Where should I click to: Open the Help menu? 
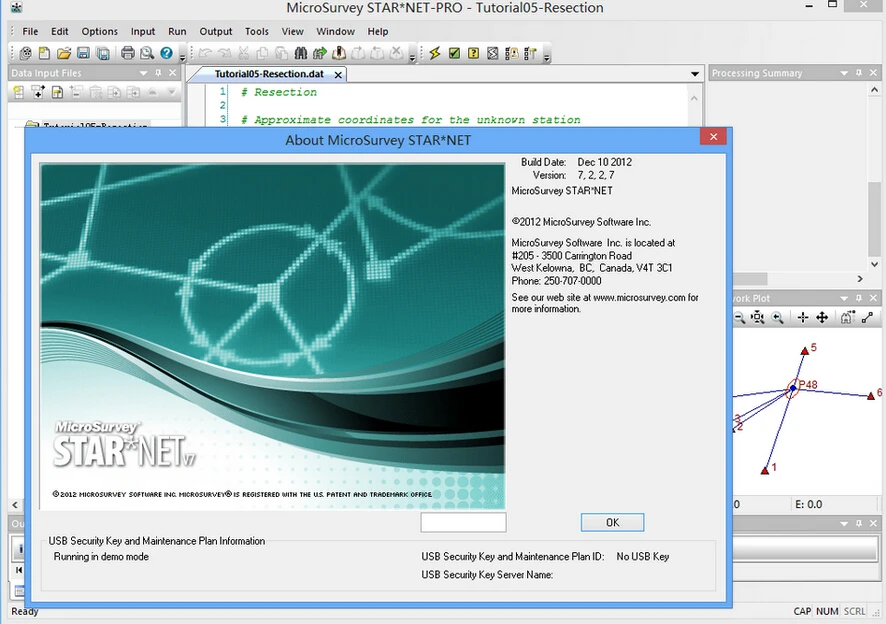click(x=377, y=32)
